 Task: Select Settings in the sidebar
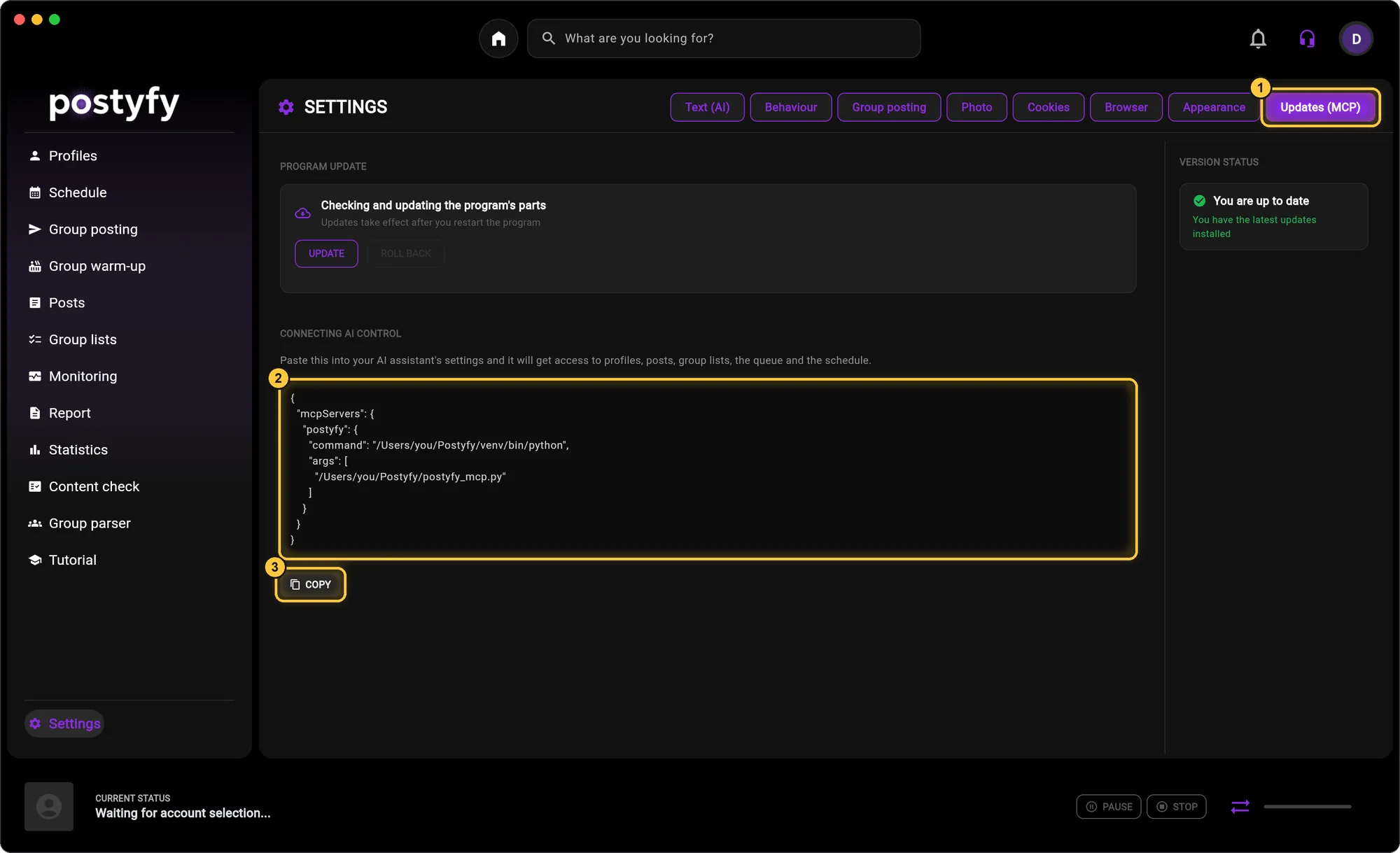64,724
